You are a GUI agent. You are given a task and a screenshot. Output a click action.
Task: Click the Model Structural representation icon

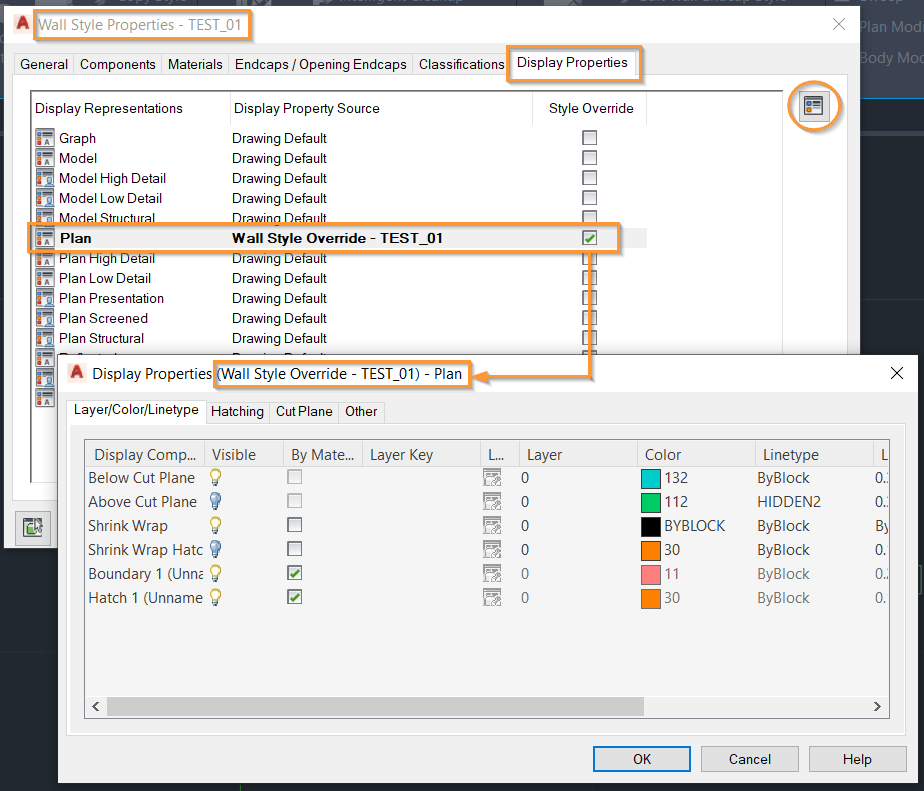[x=47, y=218]
